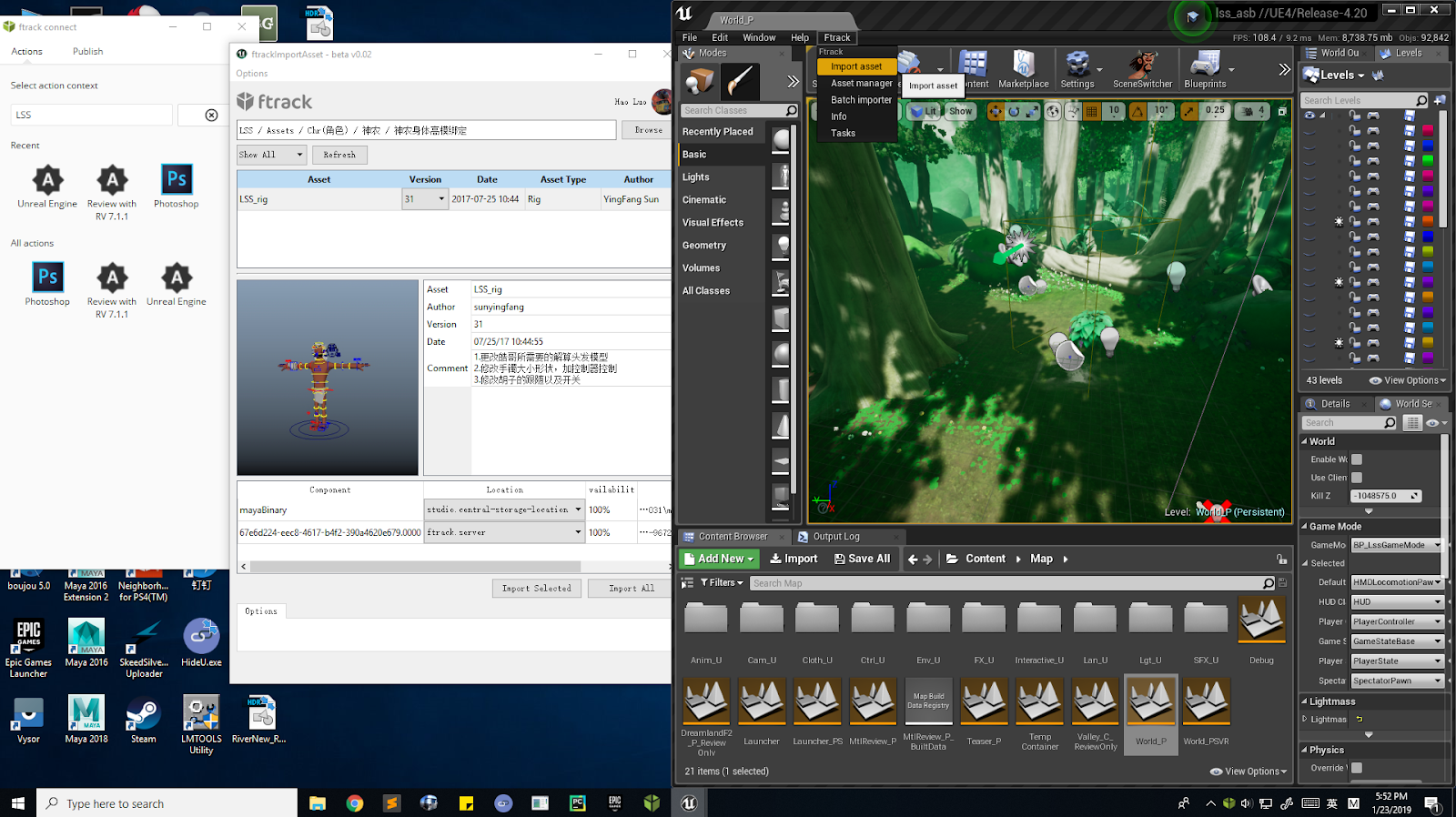Open Chrome from the taskbar
This screenshot has width=1456, height=817.
point(355,803)
